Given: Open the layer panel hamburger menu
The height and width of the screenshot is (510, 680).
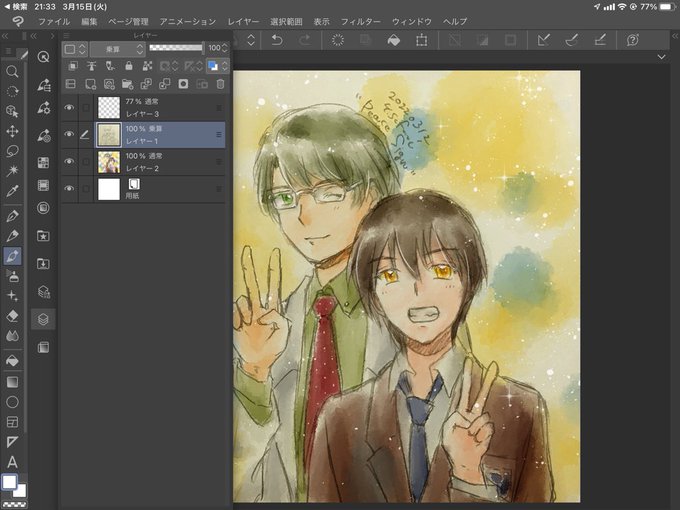Looking at the screenshot, I should [66, 36].
